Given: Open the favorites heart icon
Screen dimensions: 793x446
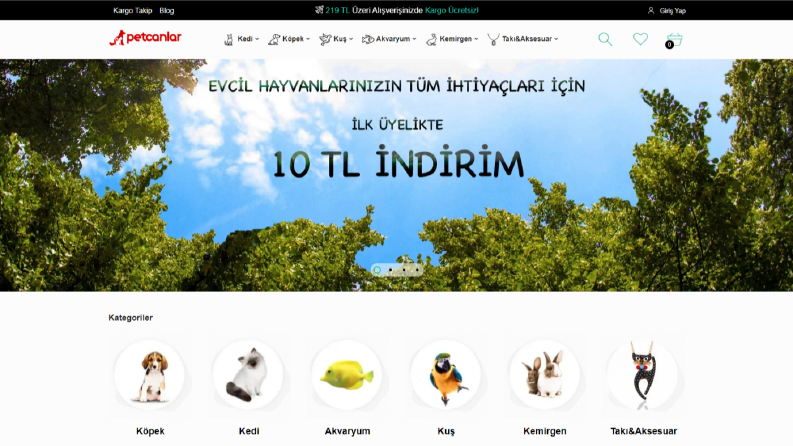Looking at the screenshot, I should pos(640,39).
